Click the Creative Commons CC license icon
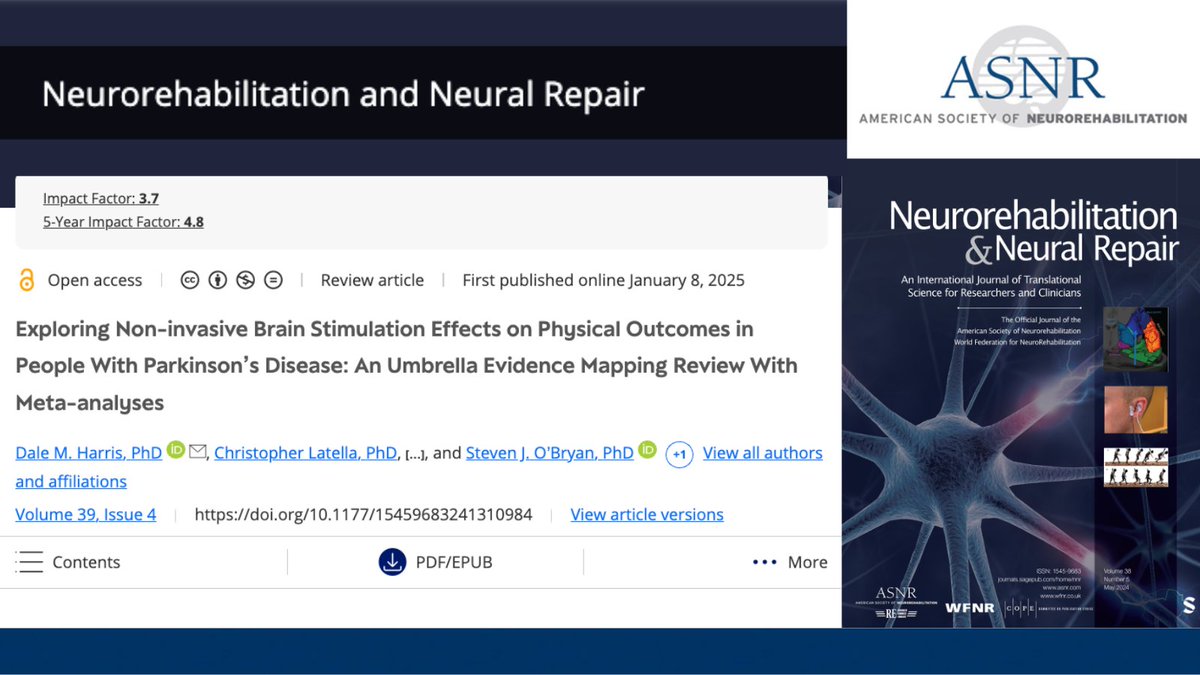The width and height of the screenshot is (1200, 675). pos(190,280)
